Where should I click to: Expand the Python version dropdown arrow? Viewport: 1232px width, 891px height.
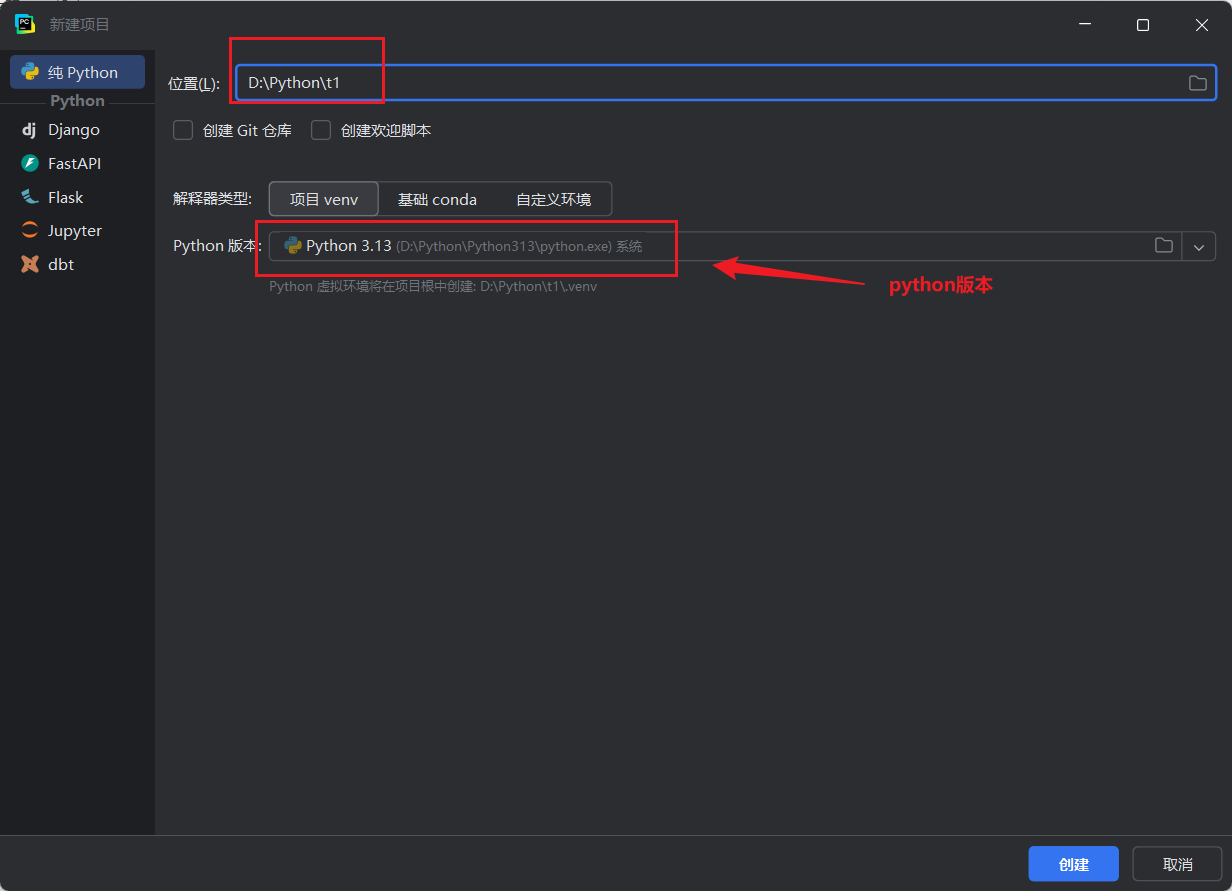point(1199,246)
